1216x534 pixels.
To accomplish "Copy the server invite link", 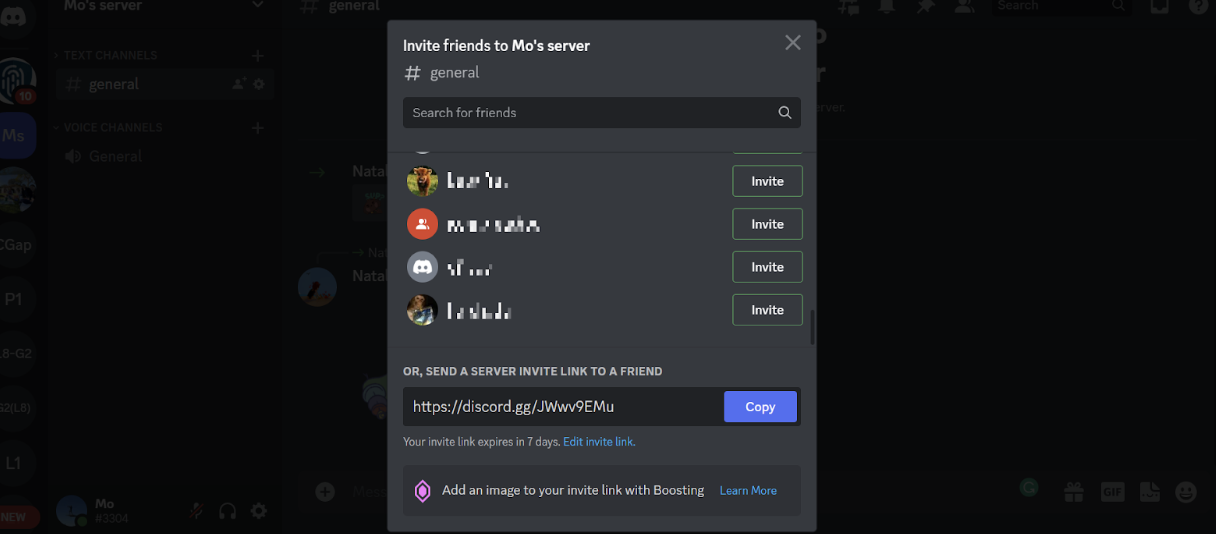I will coord(760,407).
